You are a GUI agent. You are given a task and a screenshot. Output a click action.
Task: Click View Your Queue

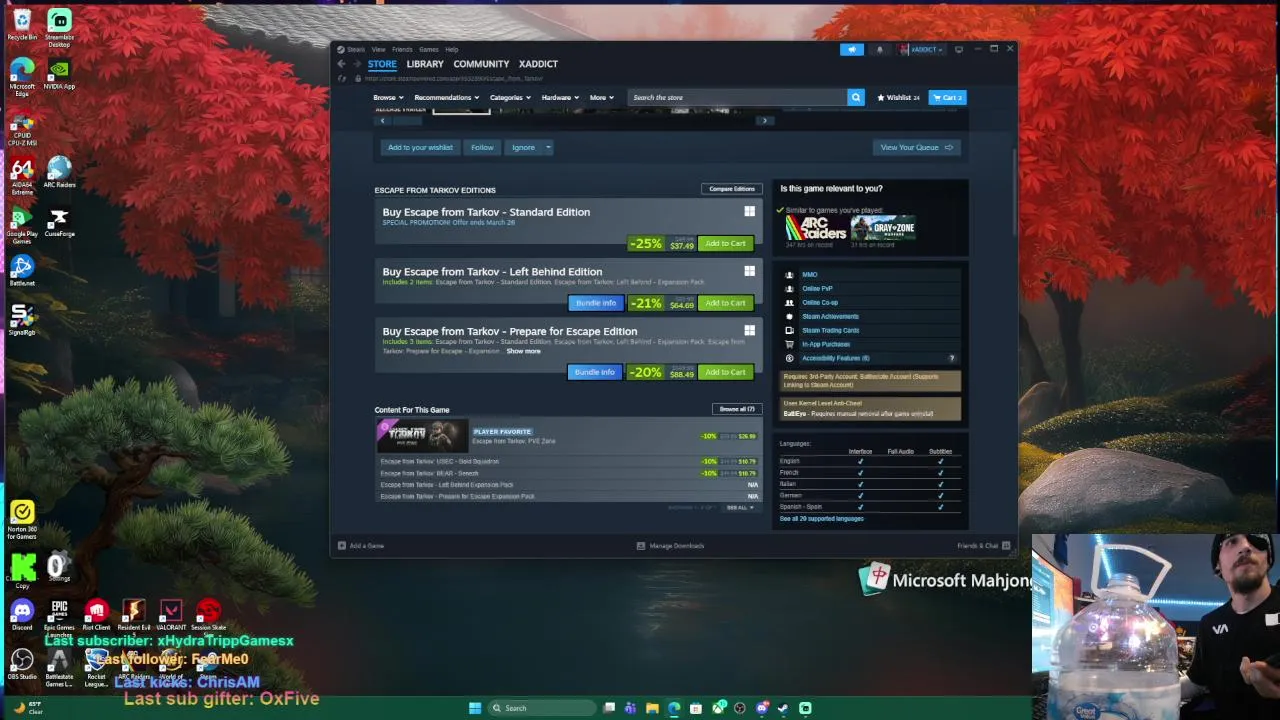click(x=916, y=147)
